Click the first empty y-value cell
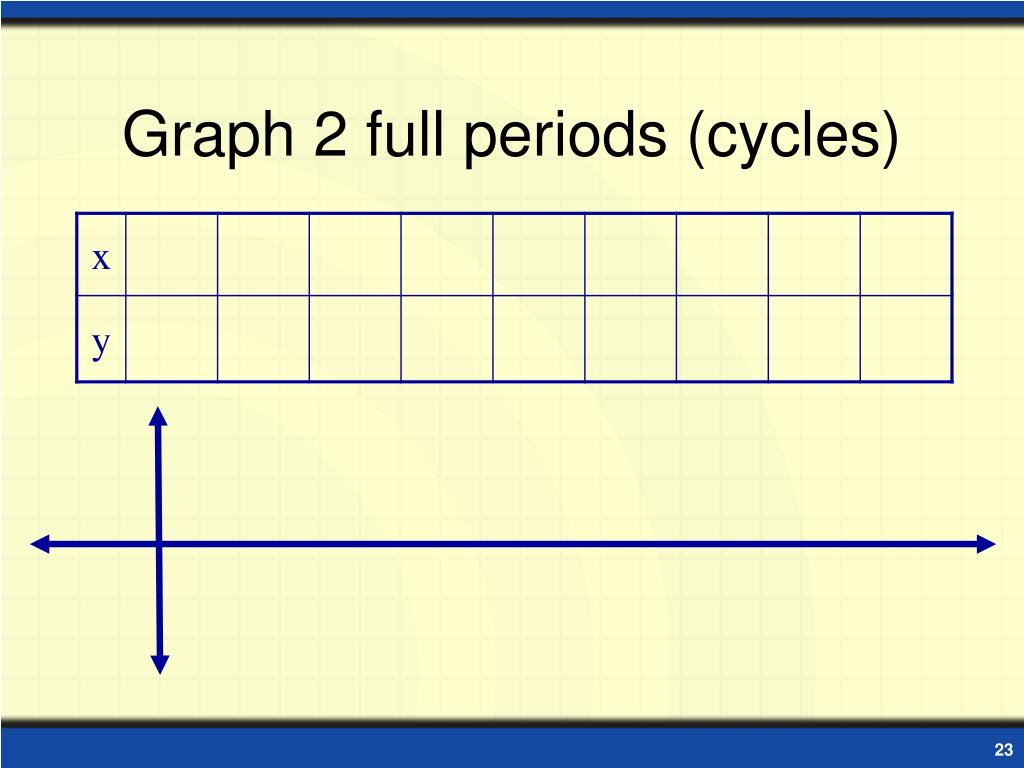 171,338
